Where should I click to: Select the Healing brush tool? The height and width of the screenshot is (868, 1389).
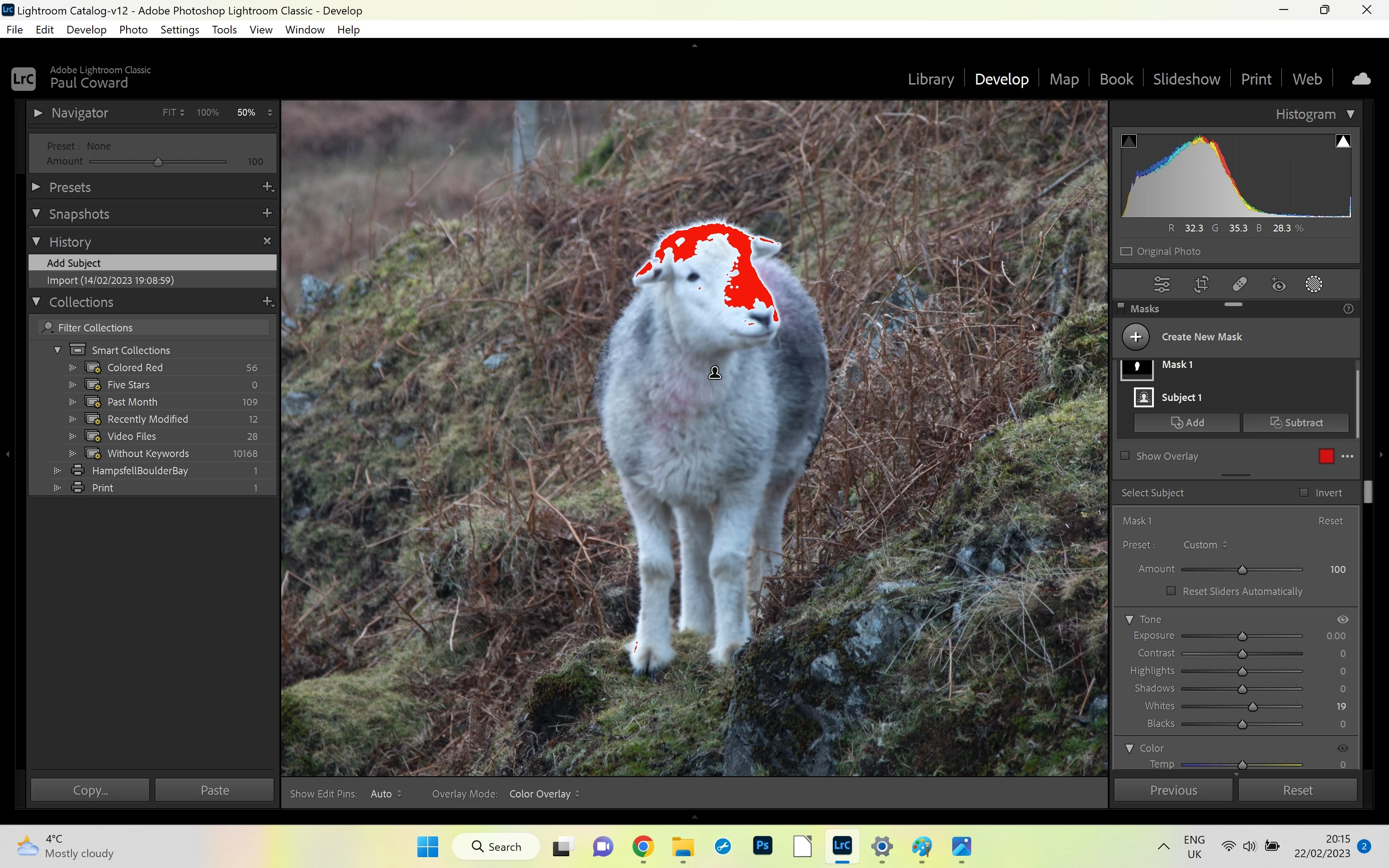coord(1239,284)
